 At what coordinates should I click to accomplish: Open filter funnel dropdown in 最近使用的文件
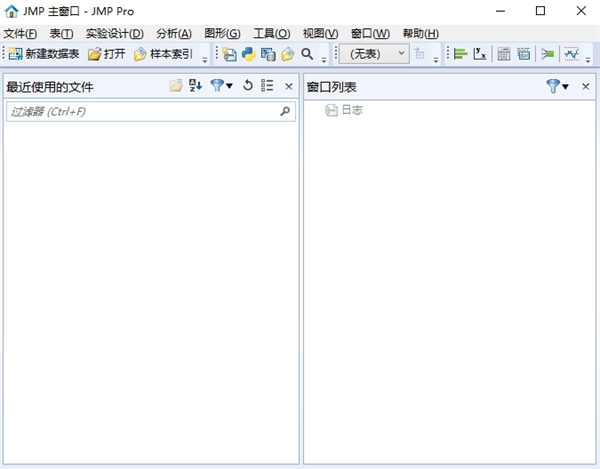tap(222, 85)
